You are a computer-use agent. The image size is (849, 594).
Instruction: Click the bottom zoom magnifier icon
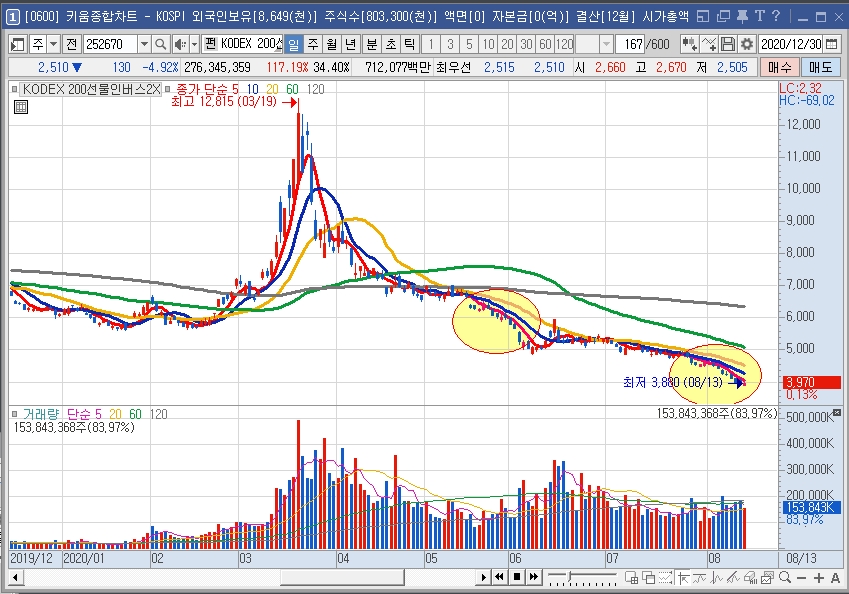785,578
